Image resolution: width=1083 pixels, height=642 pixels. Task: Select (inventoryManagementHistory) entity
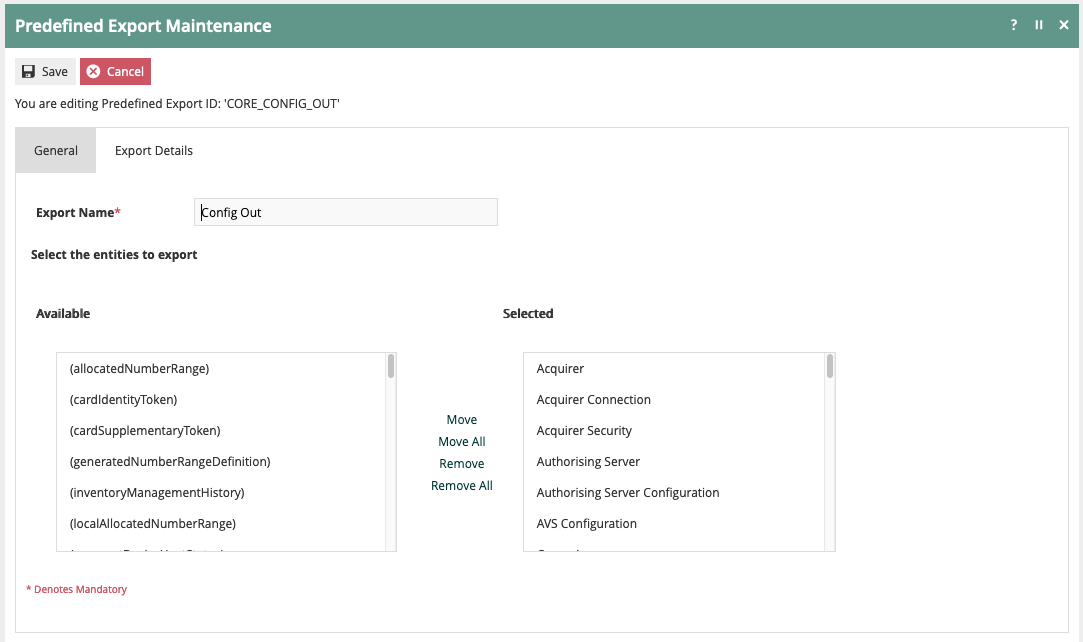(x=157, y=493)
